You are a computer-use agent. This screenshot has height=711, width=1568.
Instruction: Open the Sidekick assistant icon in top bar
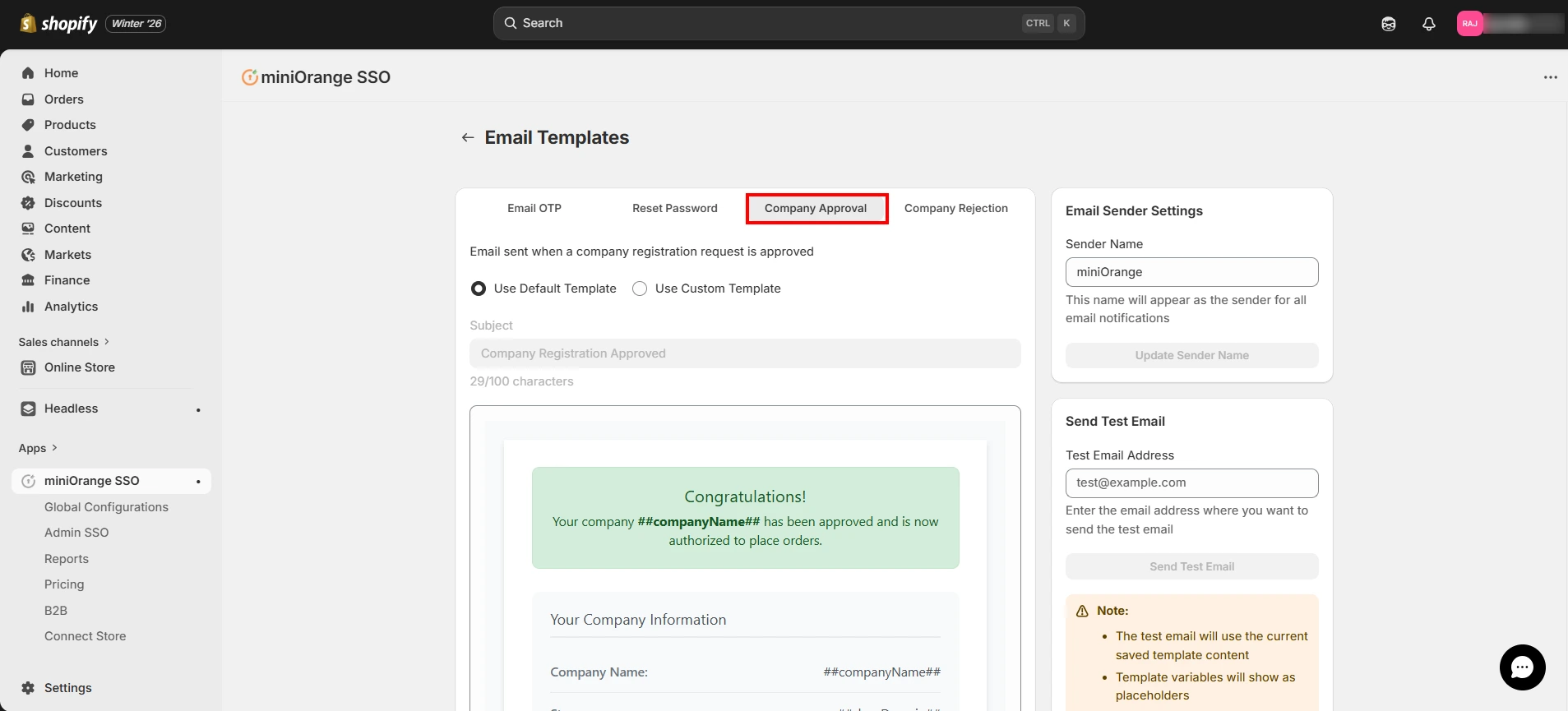[x=1389, y=24]
